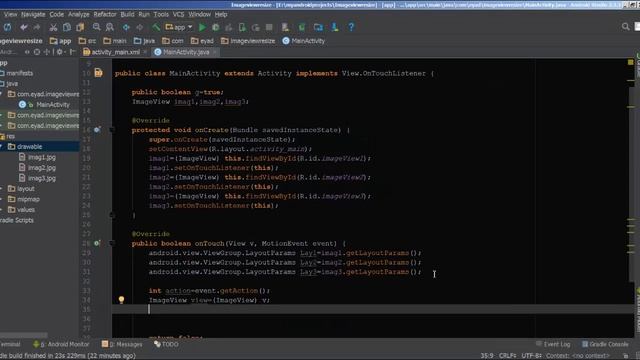Expand the values folder
This screenshot has width=640, height=360.
coord(2,210)
